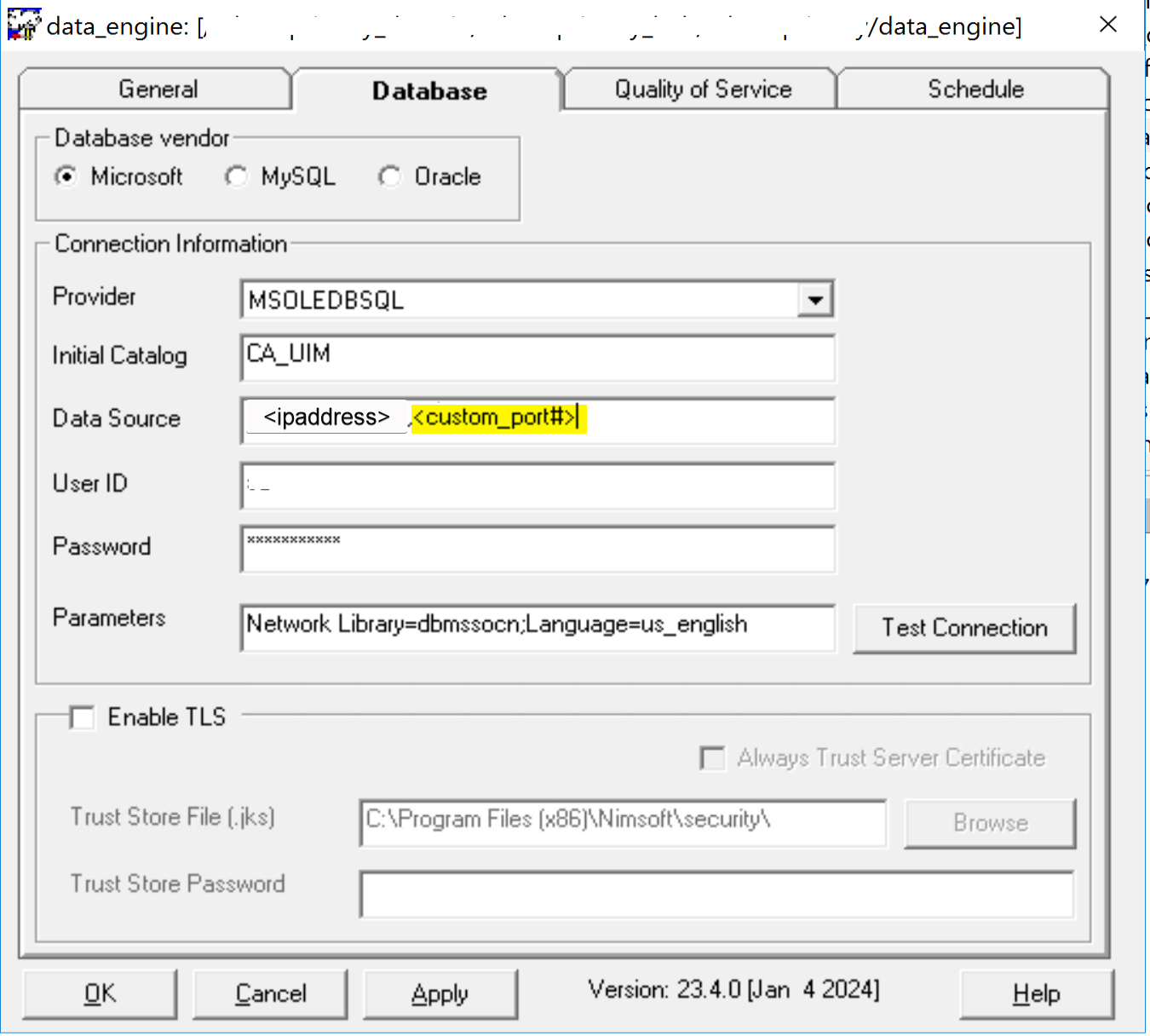The image size is (1150, 1036).
Task: Click the 'Trust Store File (.jks)' label
Action: 173,817
